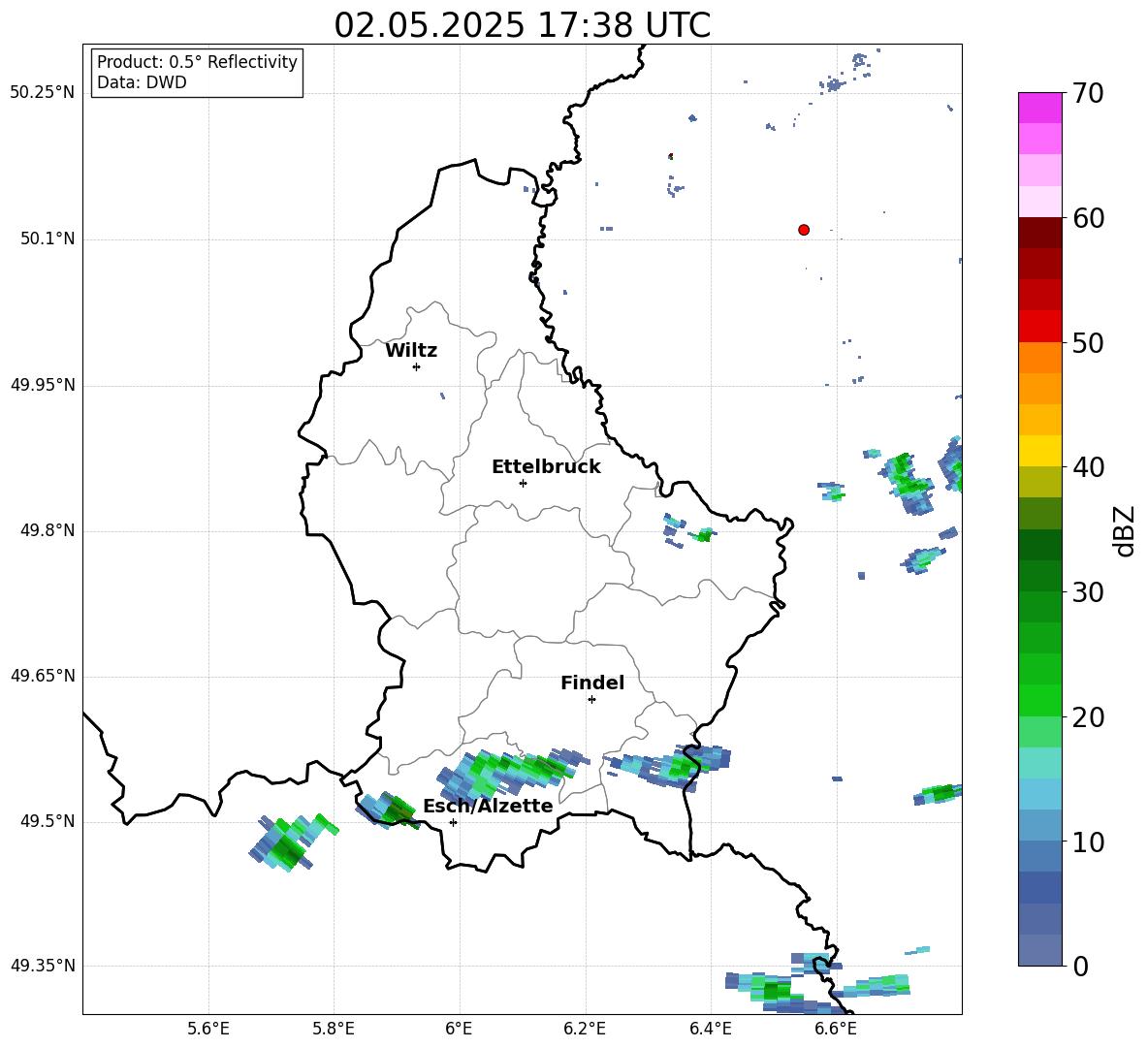Click the Esch/Alzette station cross marker
This screenshot has height=1048, width=1148.
453,822
